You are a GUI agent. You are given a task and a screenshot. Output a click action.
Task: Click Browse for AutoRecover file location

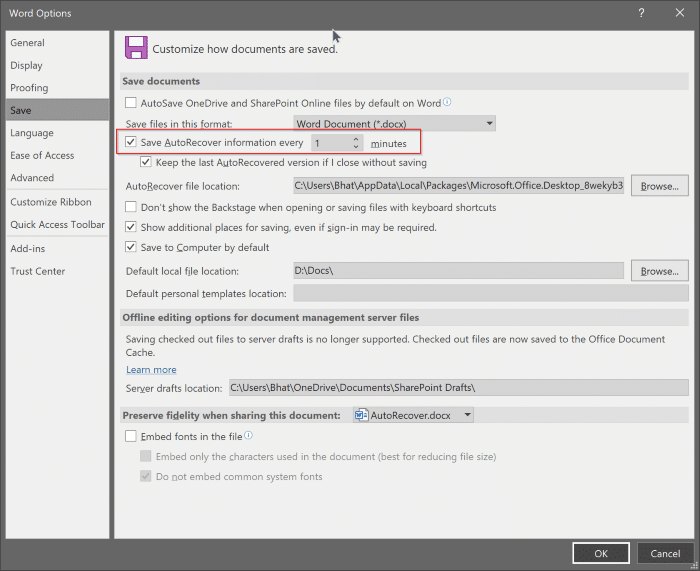pos(659,185)
